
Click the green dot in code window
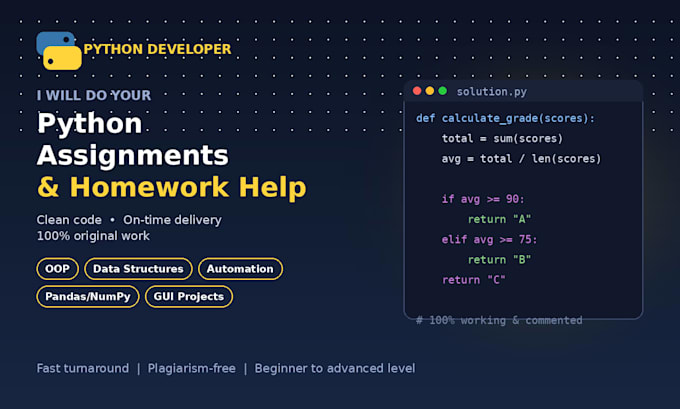point(442,91)
